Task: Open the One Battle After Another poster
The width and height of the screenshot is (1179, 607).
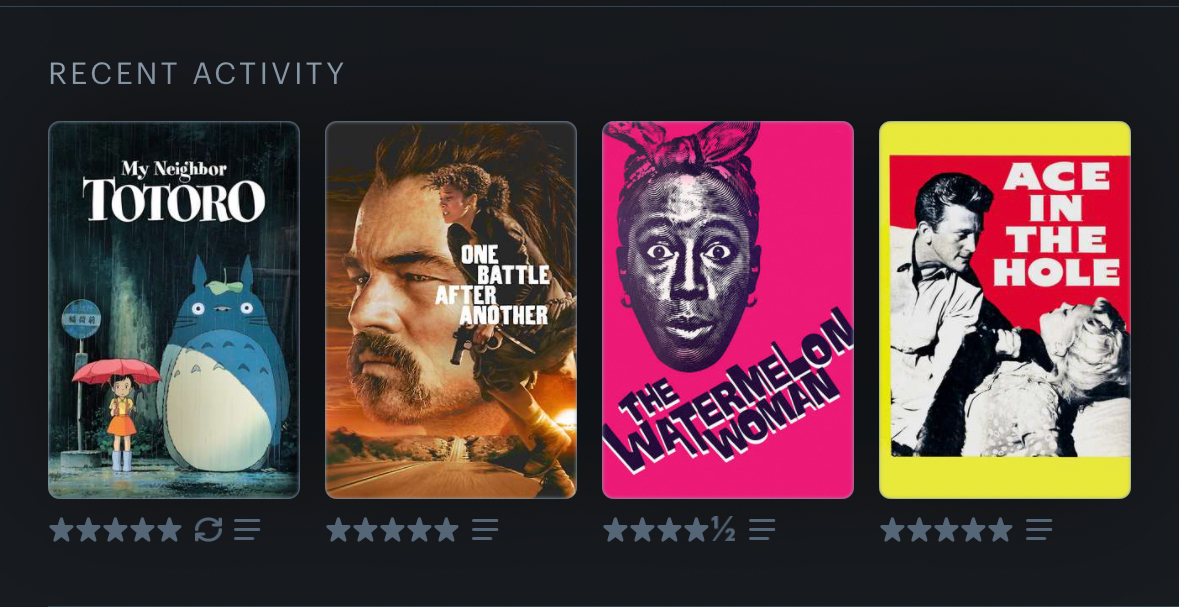Action: coord(450,310)
